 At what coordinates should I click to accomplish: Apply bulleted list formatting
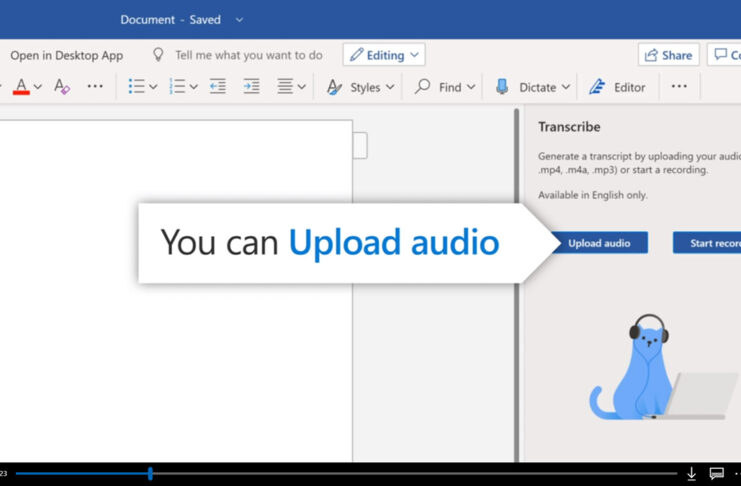(x=137, y=87)
